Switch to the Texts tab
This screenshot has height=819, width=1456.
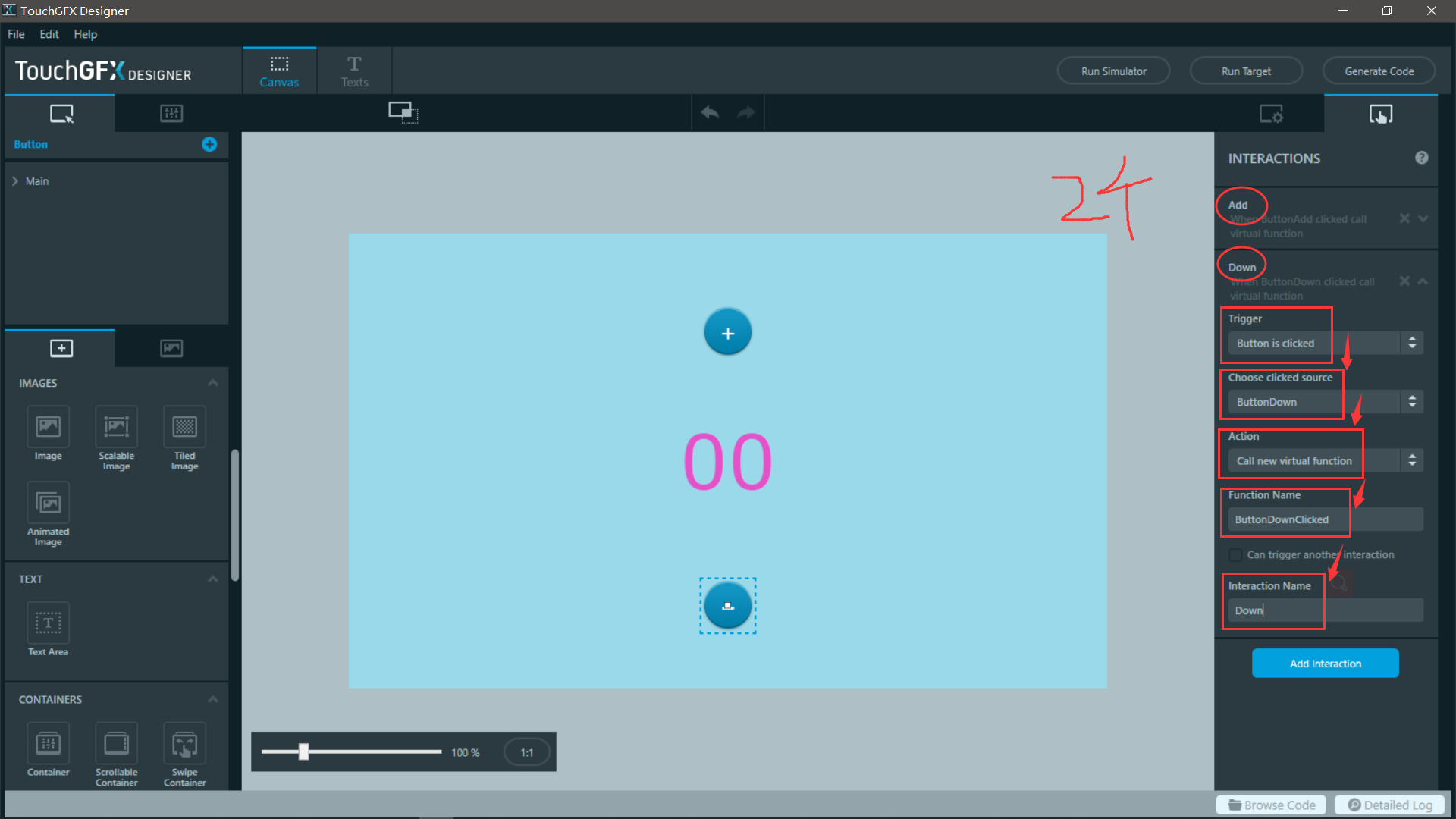pos(354,71)
